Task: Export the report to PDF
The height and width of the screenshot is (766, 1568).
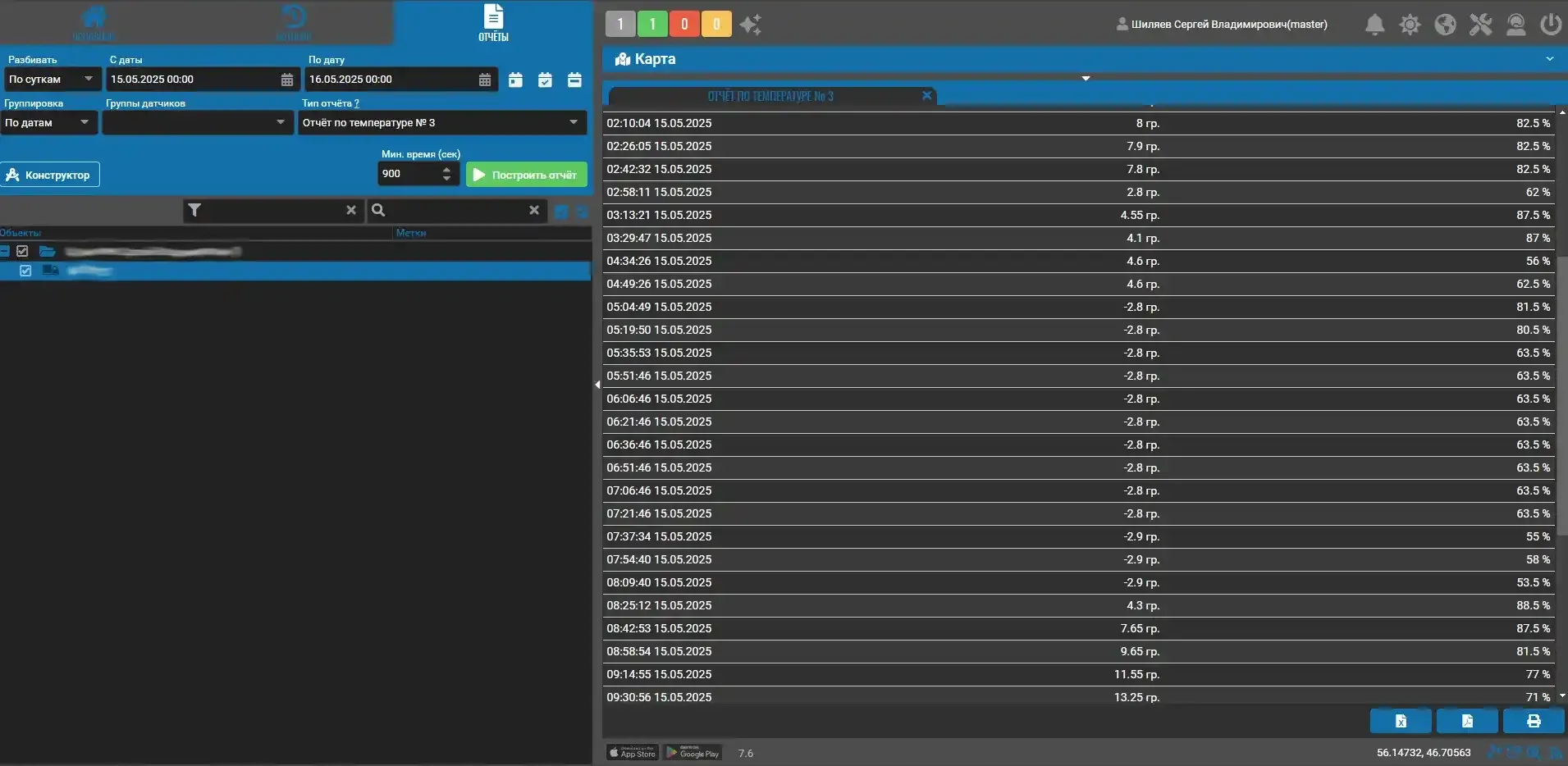Action: point(1467,721)
